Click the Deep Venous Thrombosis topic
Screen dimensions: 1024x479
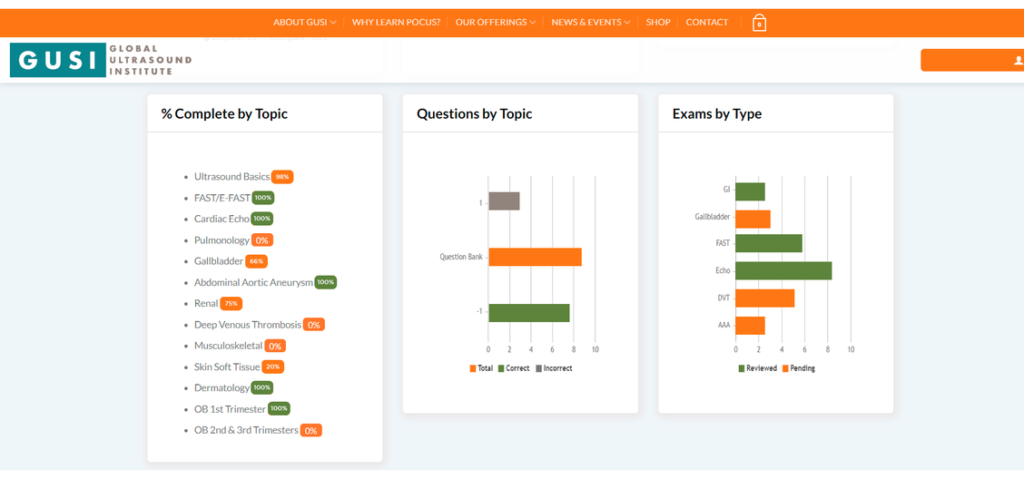248,324
